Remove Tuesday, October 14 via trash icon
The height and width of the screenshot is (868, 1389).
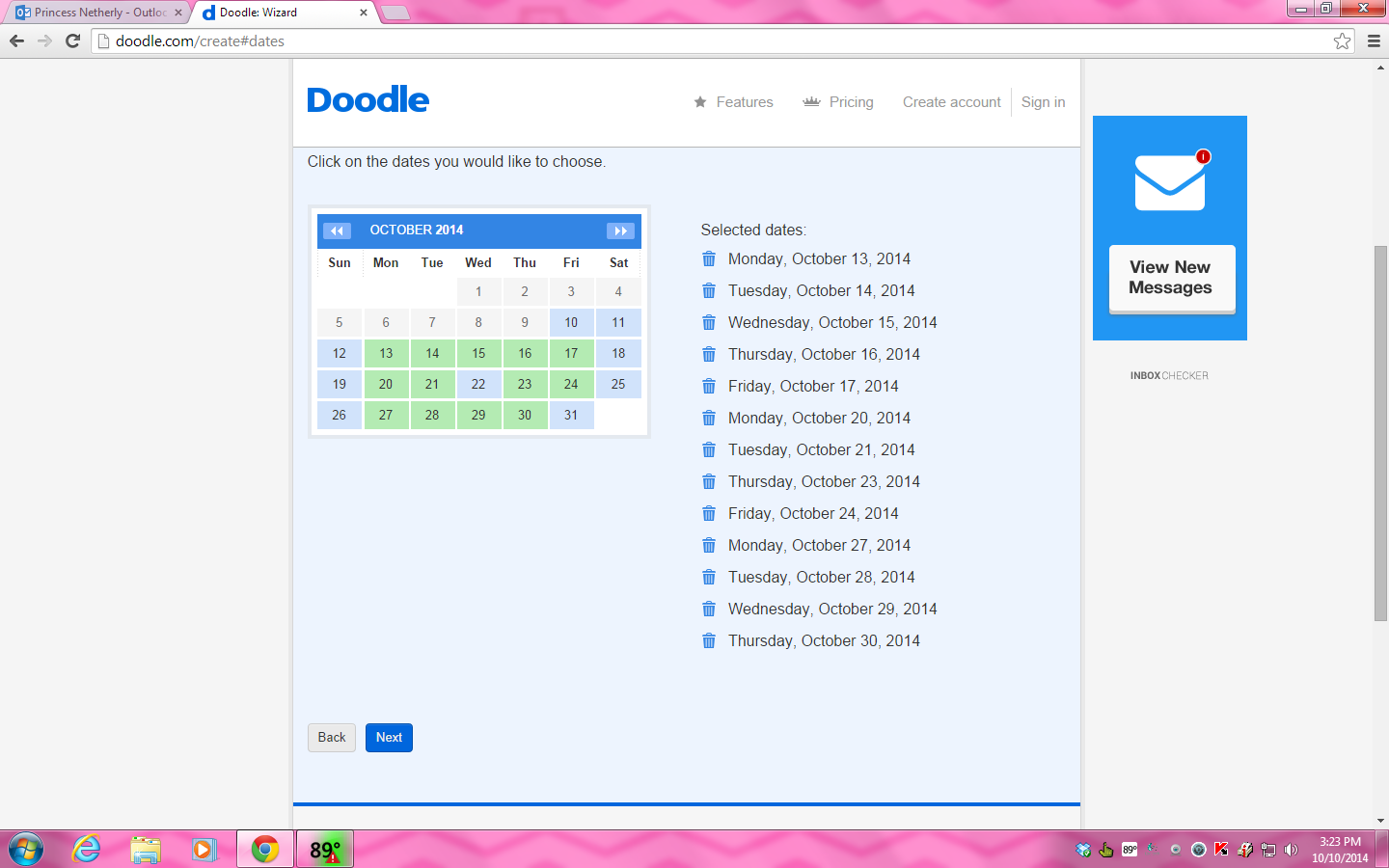pyautogui.click(x=709, y=290)
